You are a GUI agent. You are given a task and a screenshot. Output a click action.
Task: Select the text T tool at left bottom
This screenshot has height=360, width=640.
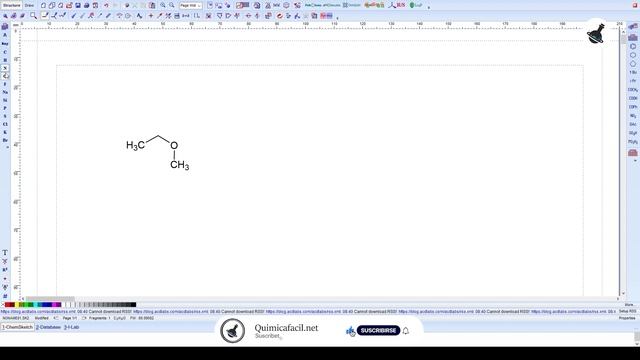(x=5, y=253)
